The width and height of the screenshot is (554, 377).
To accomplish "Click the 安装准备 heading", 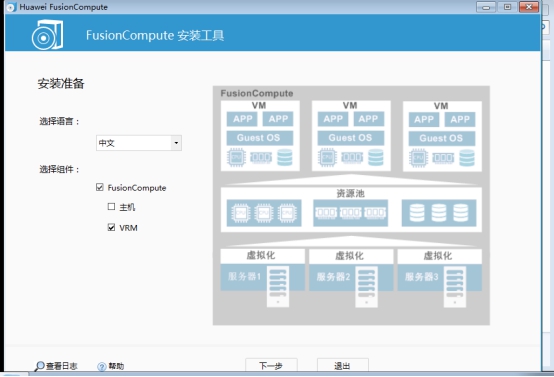I will pyautogui.click(x=61, y=84).
